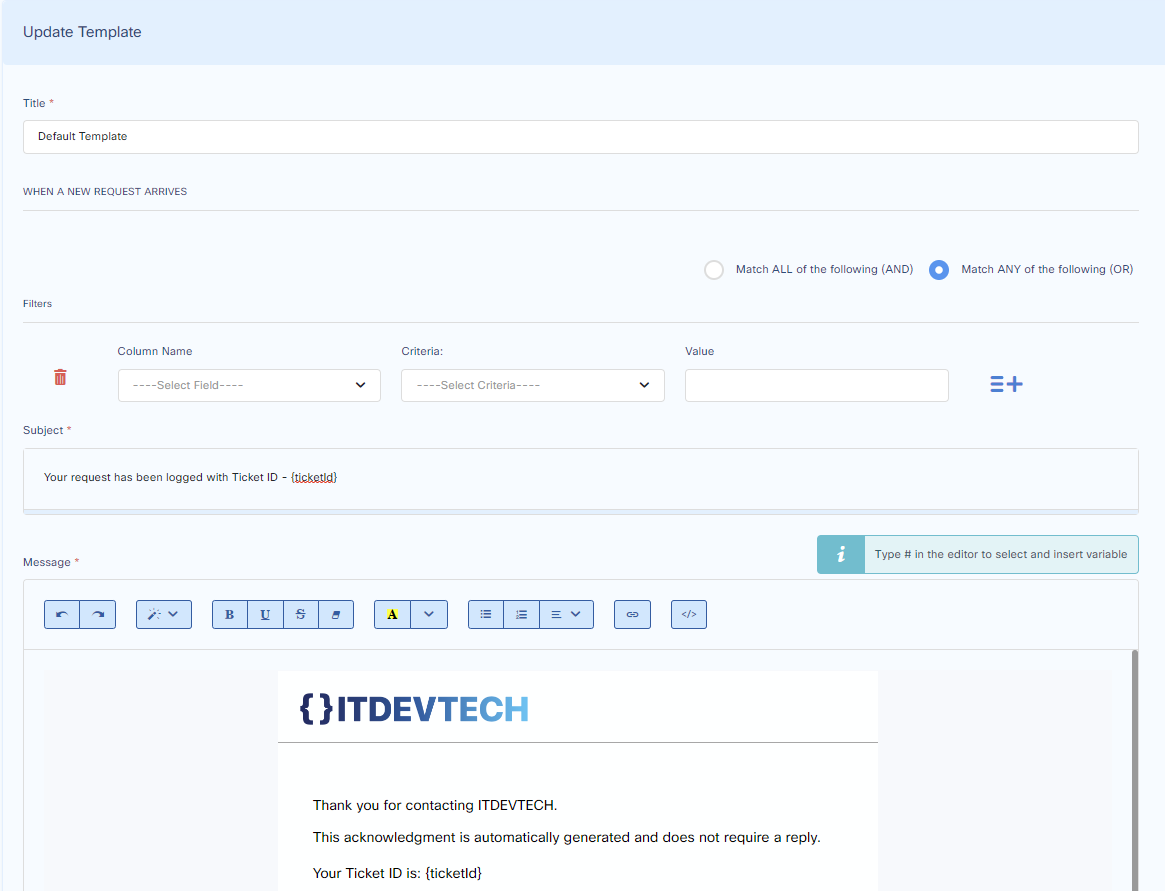The image size is (1165, 891).
Task: Delete the filter row with trash icon
Action: tap(60, 377)
